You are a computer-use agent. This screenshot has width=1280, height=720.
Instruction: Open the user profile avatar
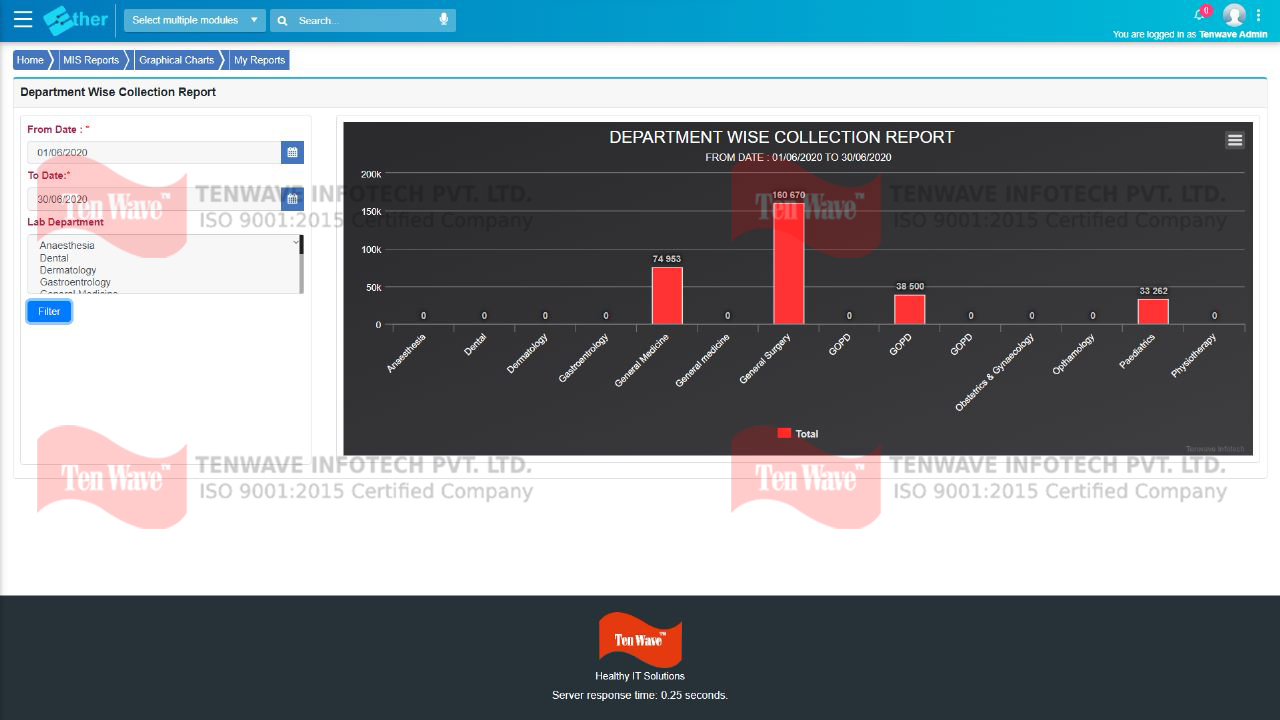(x=1234, y=14)
